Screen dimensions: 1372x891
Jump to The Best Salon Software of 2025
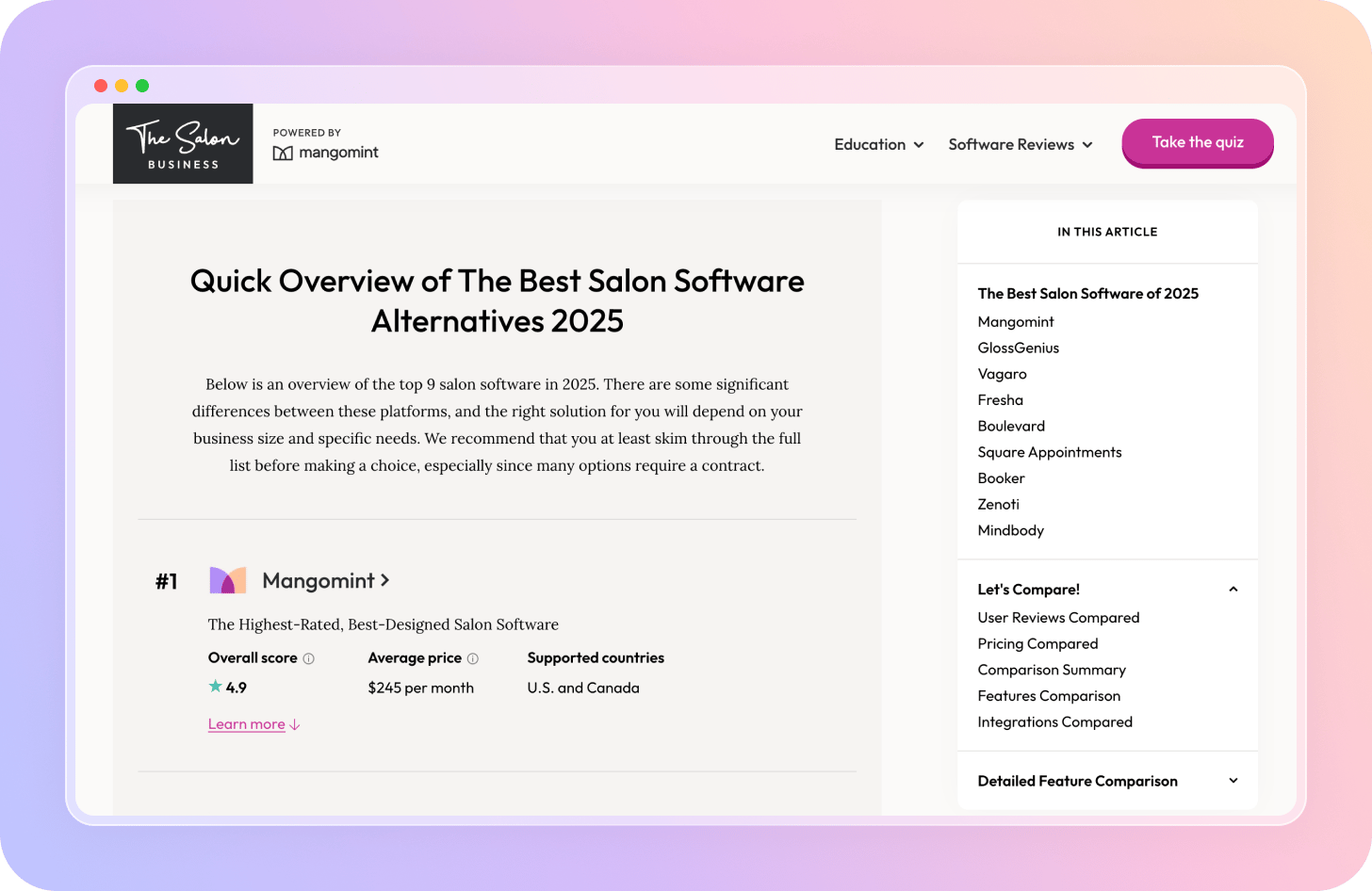coord(1088,294)
